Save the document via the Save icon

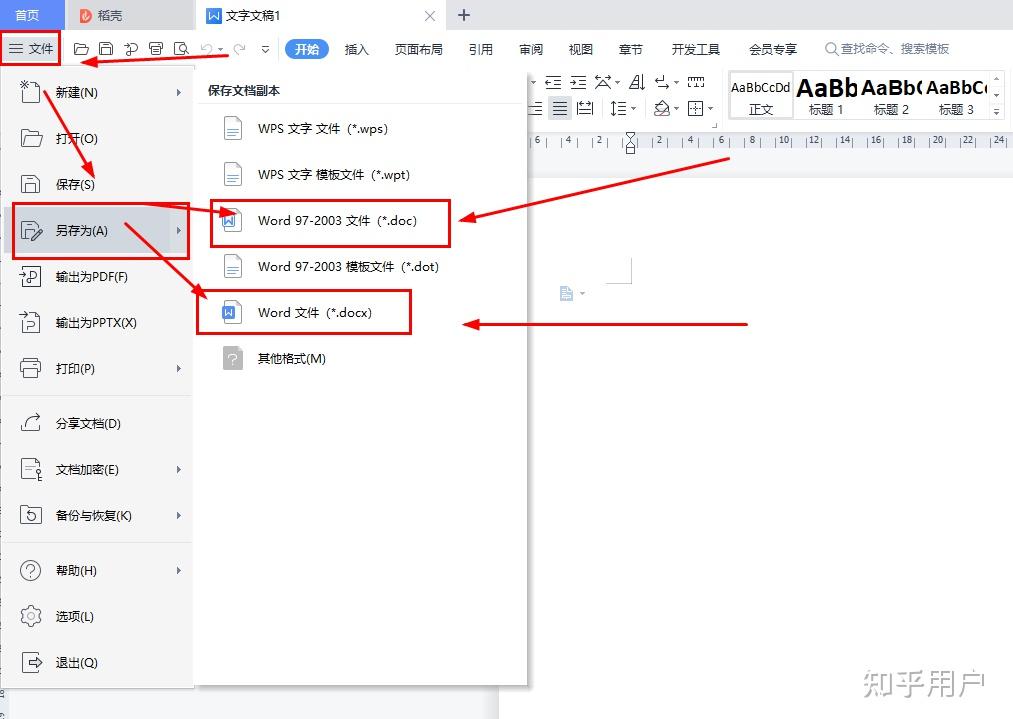point(106,48)
